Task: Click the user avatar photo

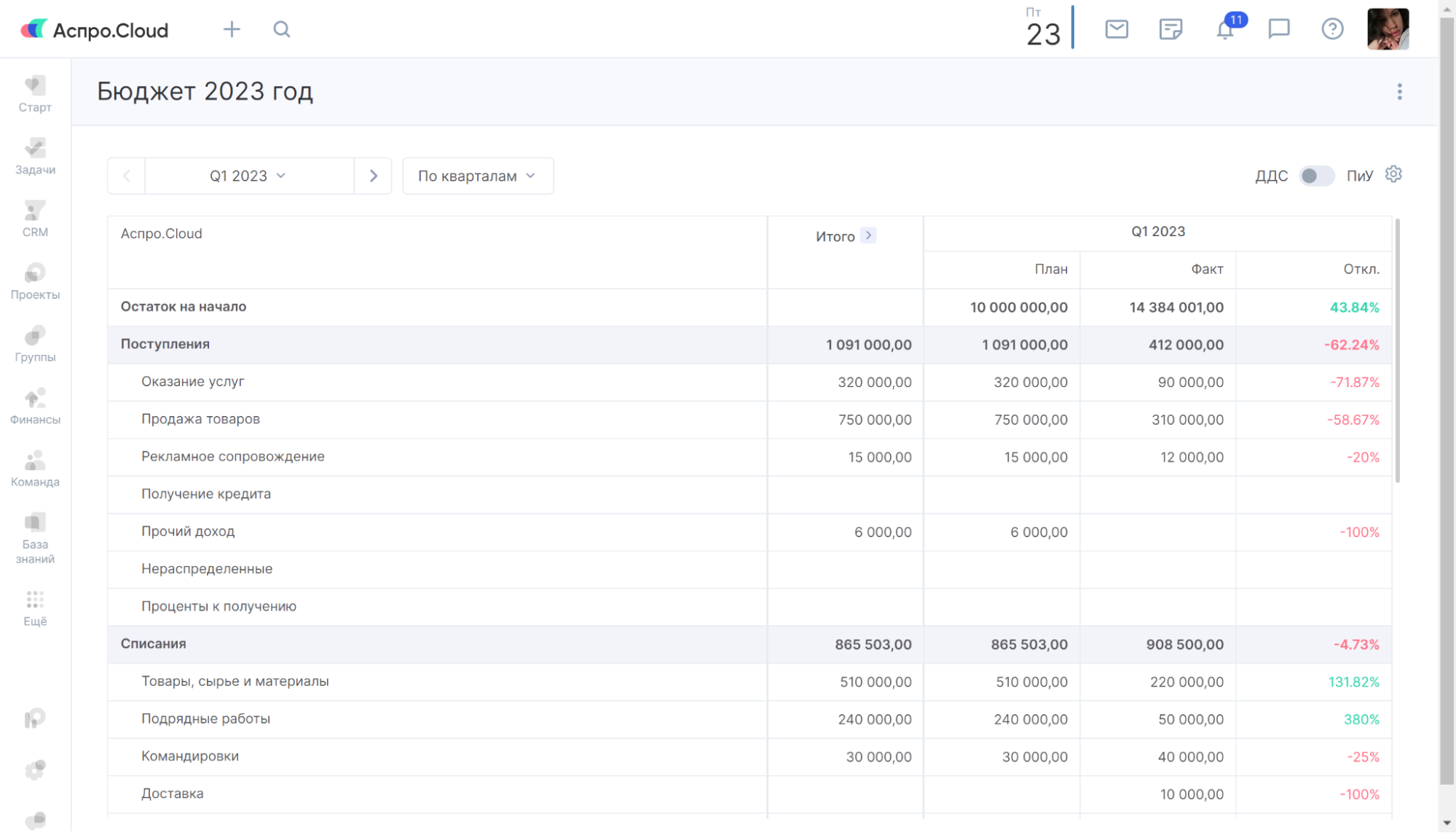Action: point(1388,29)
